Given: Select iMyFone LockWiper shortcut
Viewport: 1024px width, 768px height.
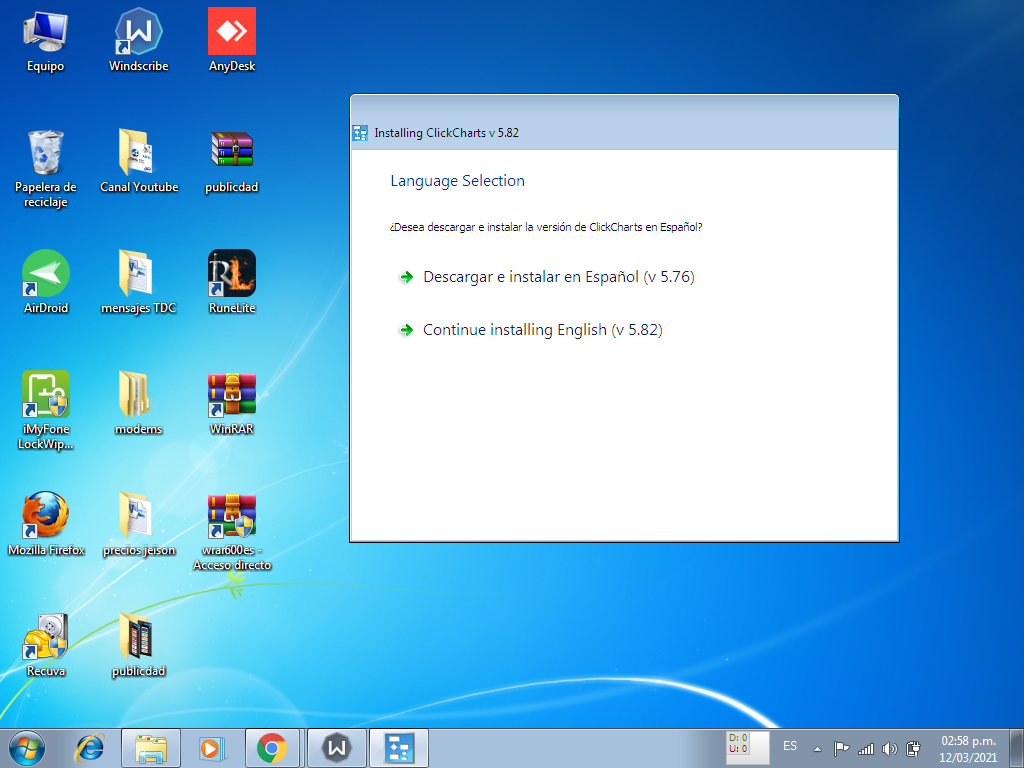Looking at the screenshot, I should point(45,410).
